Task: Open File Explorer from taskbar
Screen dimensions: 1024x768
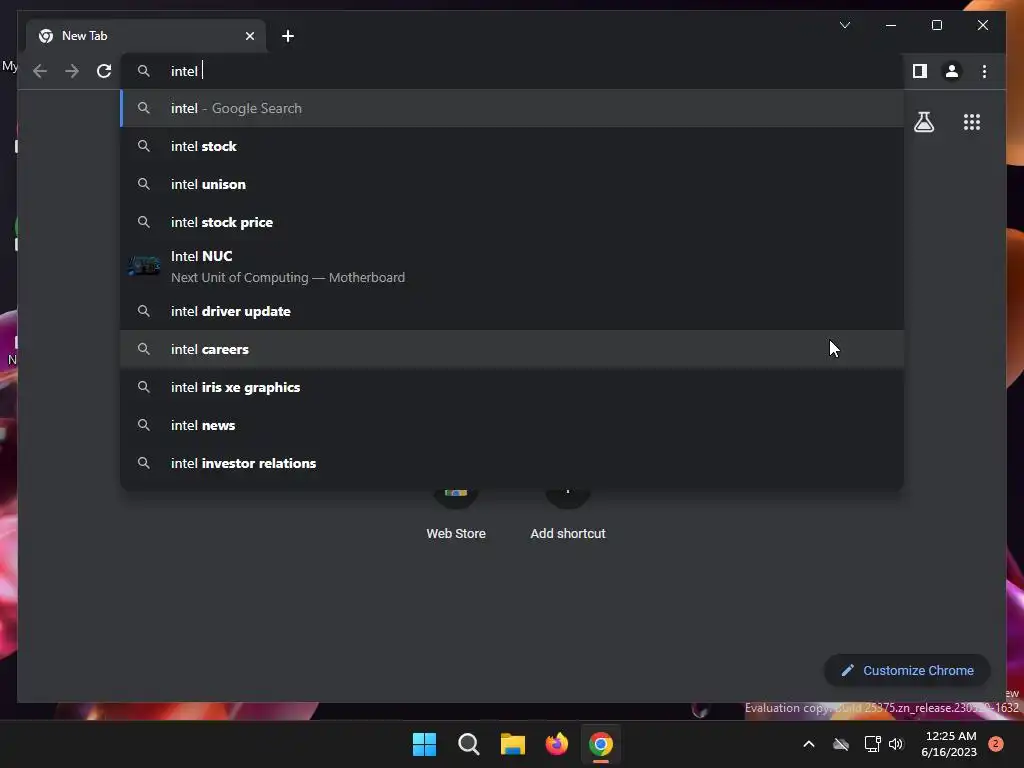Action: pos(513,744)
